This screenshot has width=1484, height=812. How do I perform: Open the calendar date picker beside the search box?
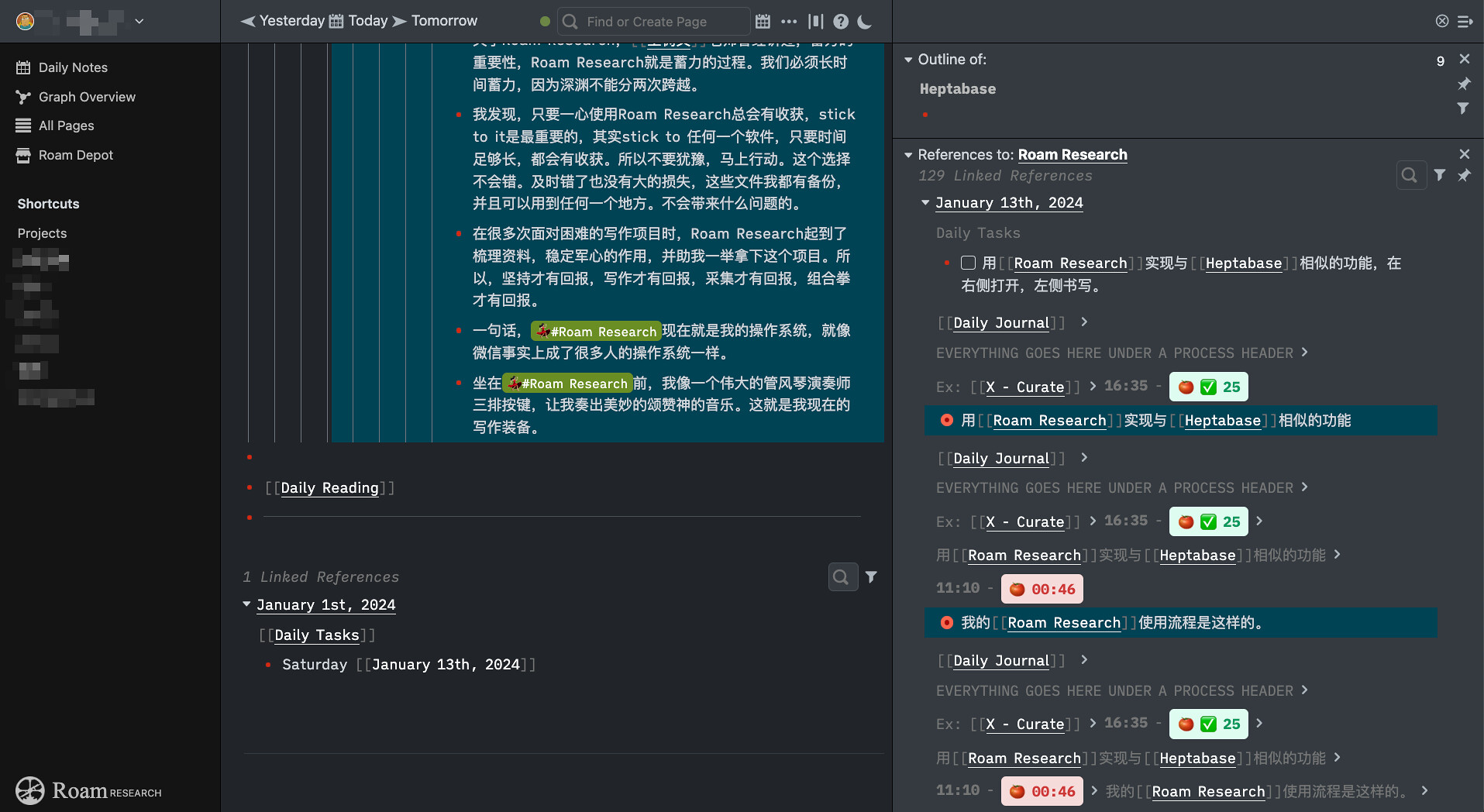763,22
